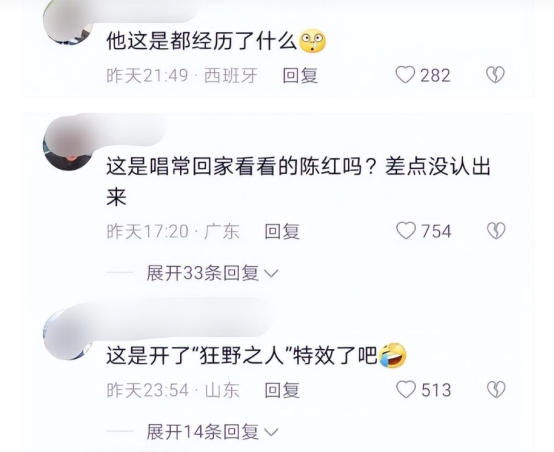Like the 陈红 comment with 754 likes
The height and width of the screenshot is (452, 554).
pos(406,231)
